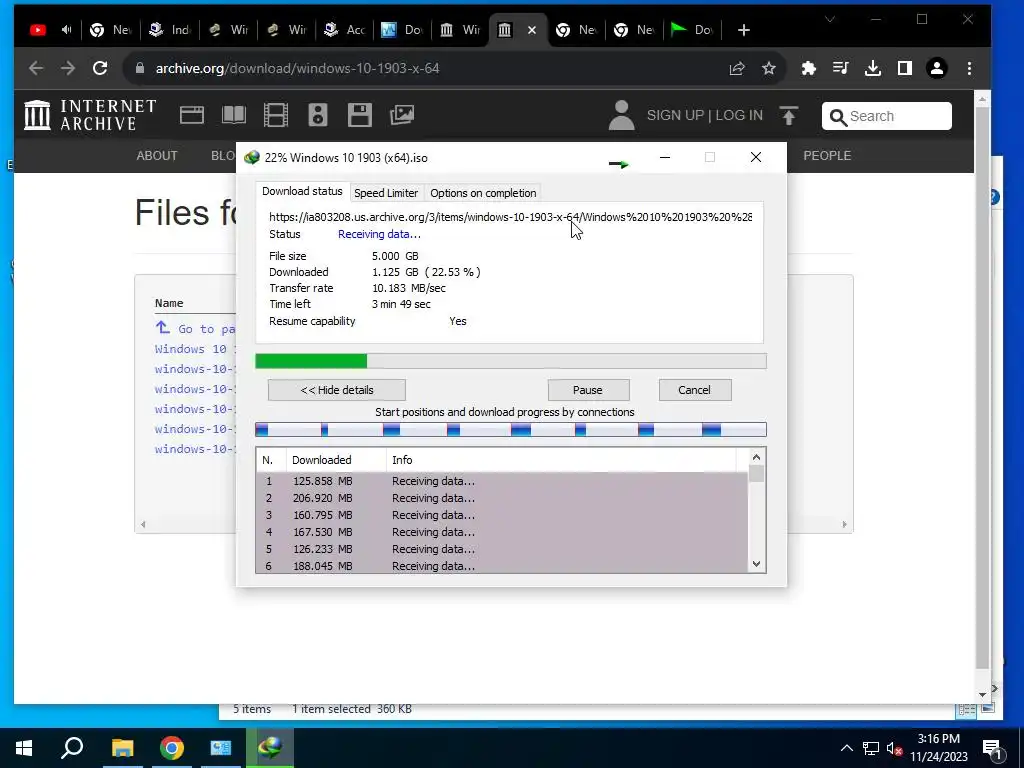The image size is (1024, 768).
Task: Click the connections segment progress bar
Action: coord(510,429)
